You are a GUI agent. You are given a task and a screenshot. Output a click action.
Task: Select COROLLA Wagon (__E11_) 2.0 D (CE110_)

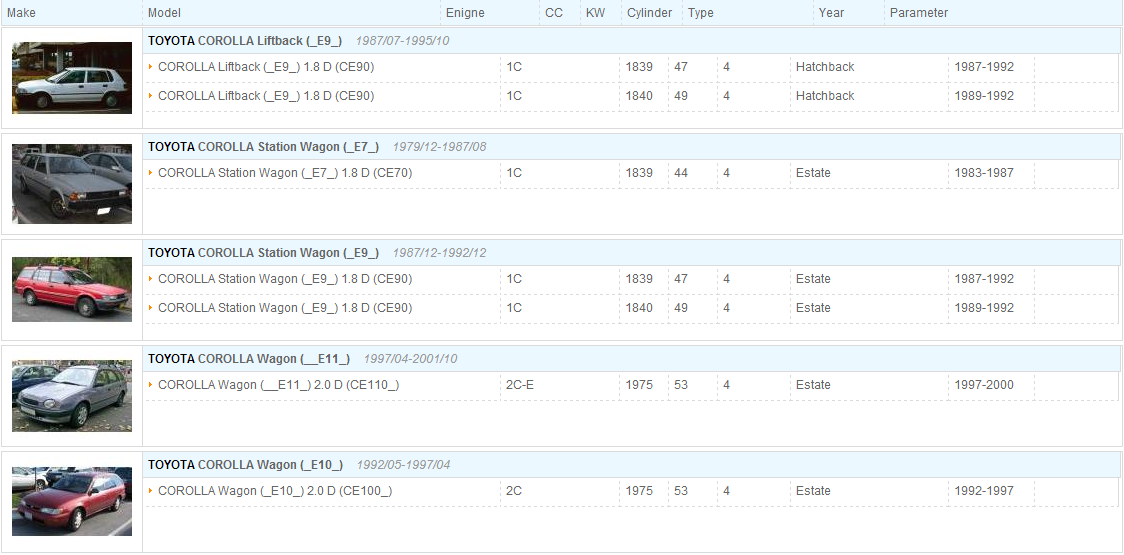click(278, 385)
